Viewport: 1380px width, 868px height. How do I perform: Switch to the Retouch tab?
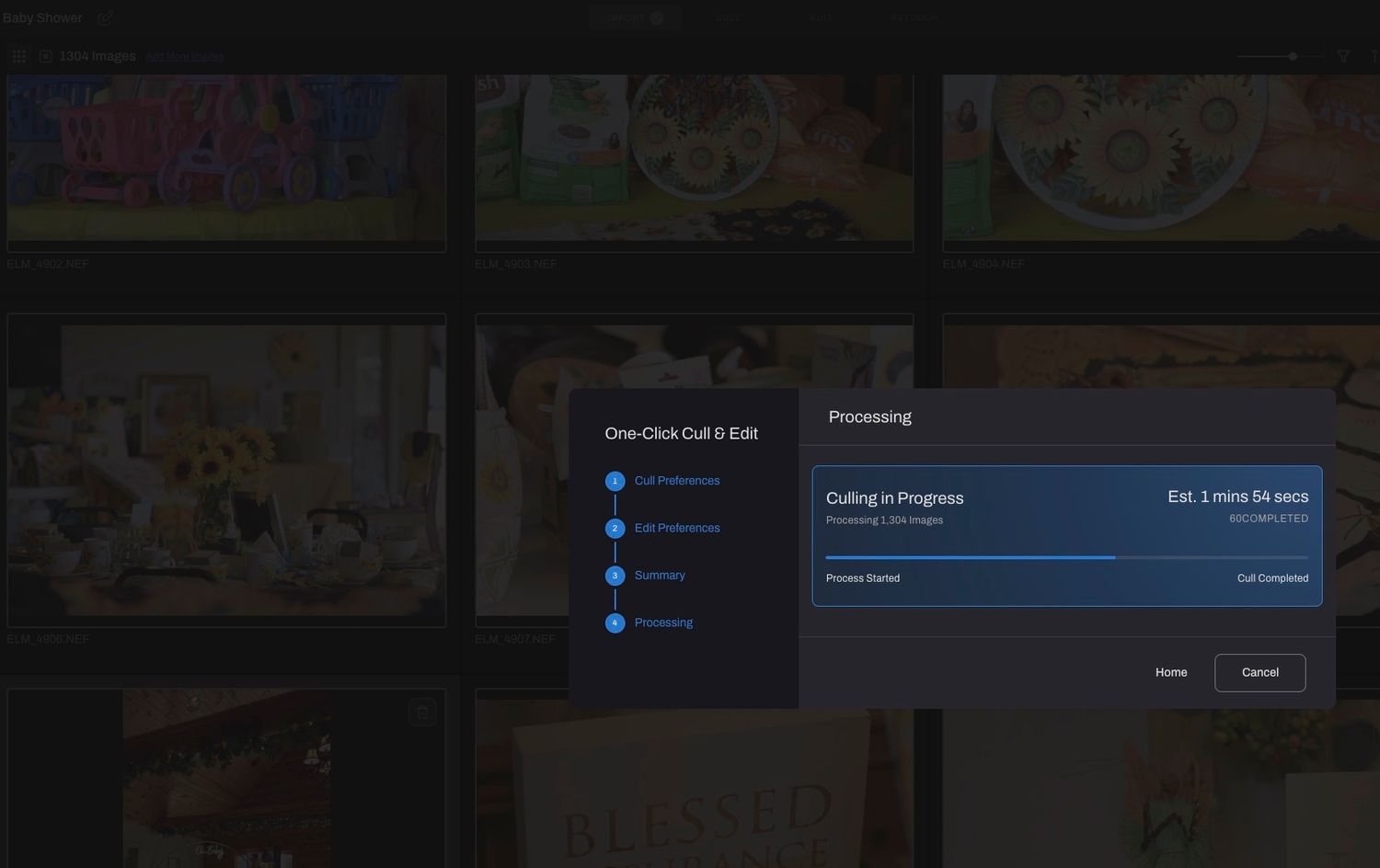(914, 17)
